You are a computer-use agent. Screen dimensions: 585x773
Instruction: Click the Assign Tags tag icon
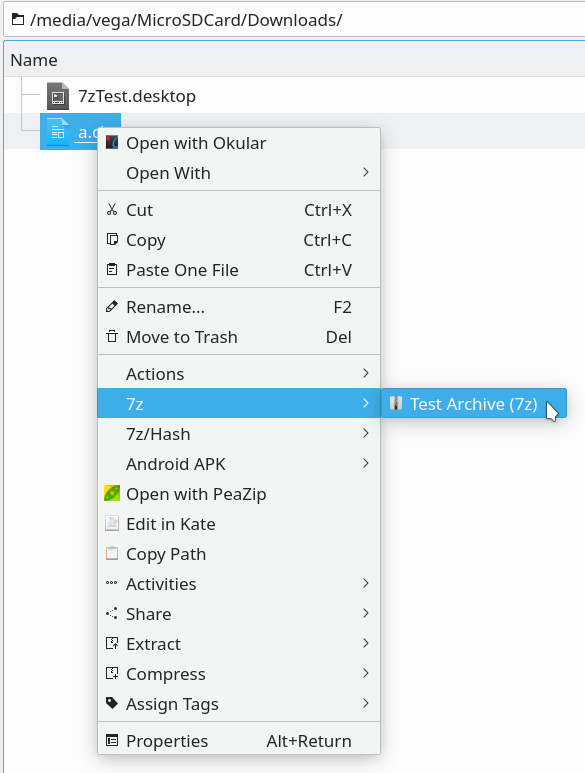pos(112,703)
